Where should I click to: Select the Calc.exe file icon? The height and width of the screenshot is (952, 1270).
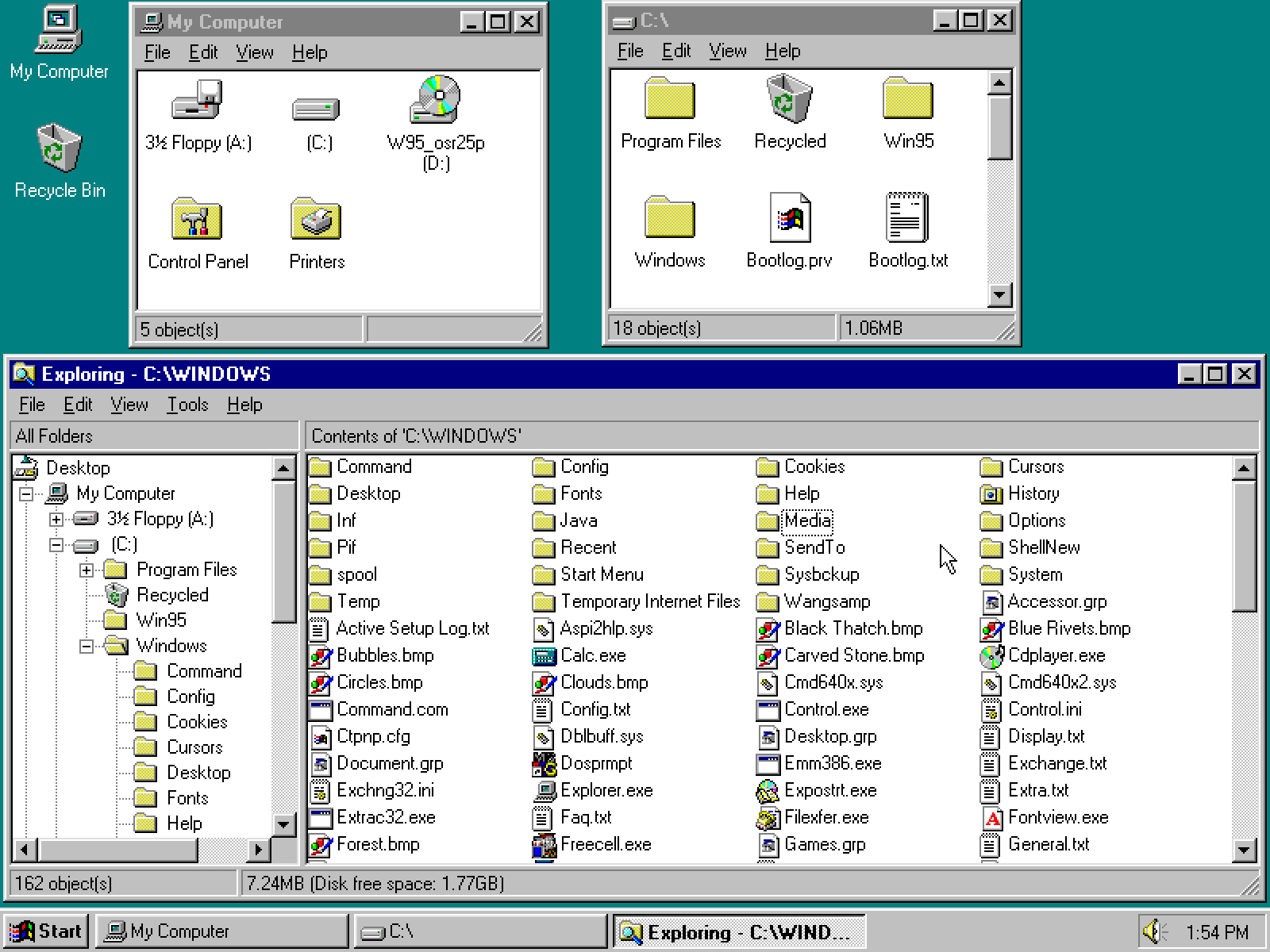pos(544,656)
